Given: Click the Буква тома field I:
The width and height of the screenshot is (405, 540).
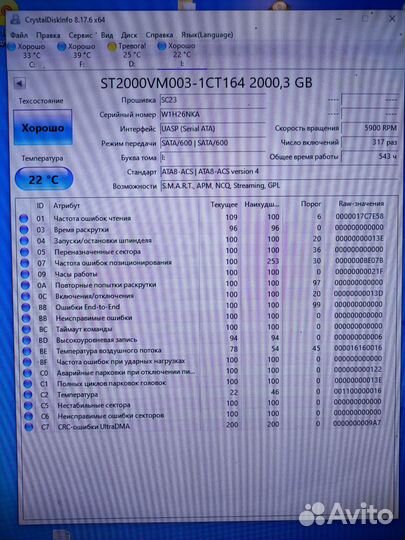Looking at the screenshot, I should (x=212, y=157).
